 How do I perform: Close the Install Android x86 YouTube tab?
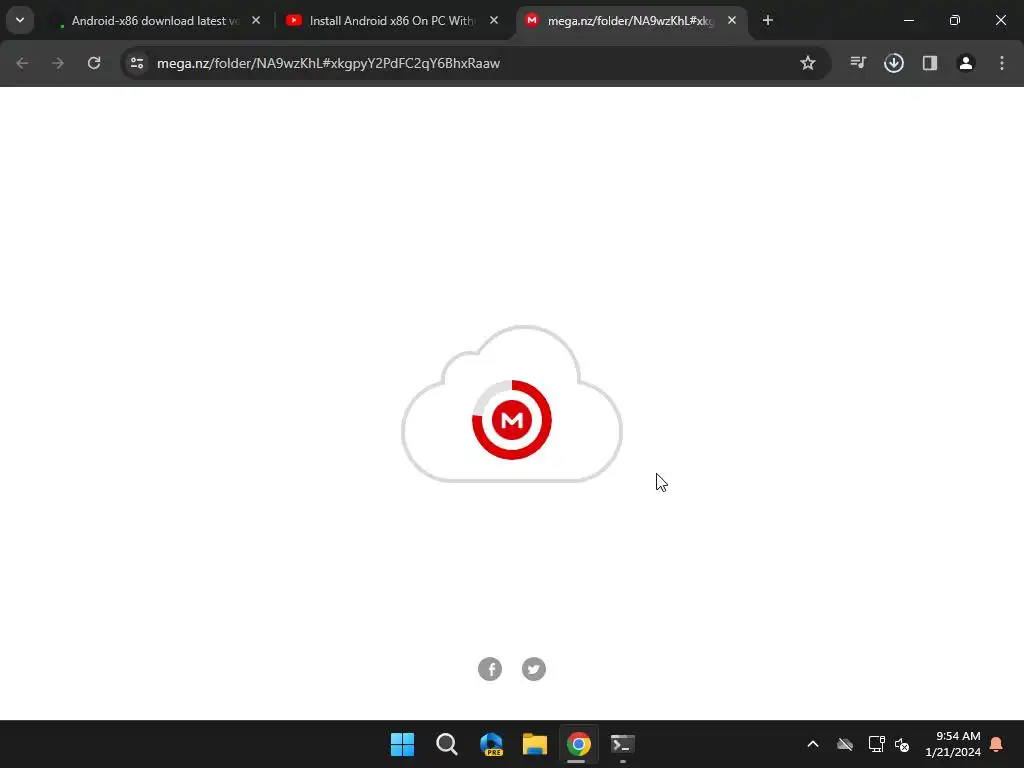coord(494,21)
